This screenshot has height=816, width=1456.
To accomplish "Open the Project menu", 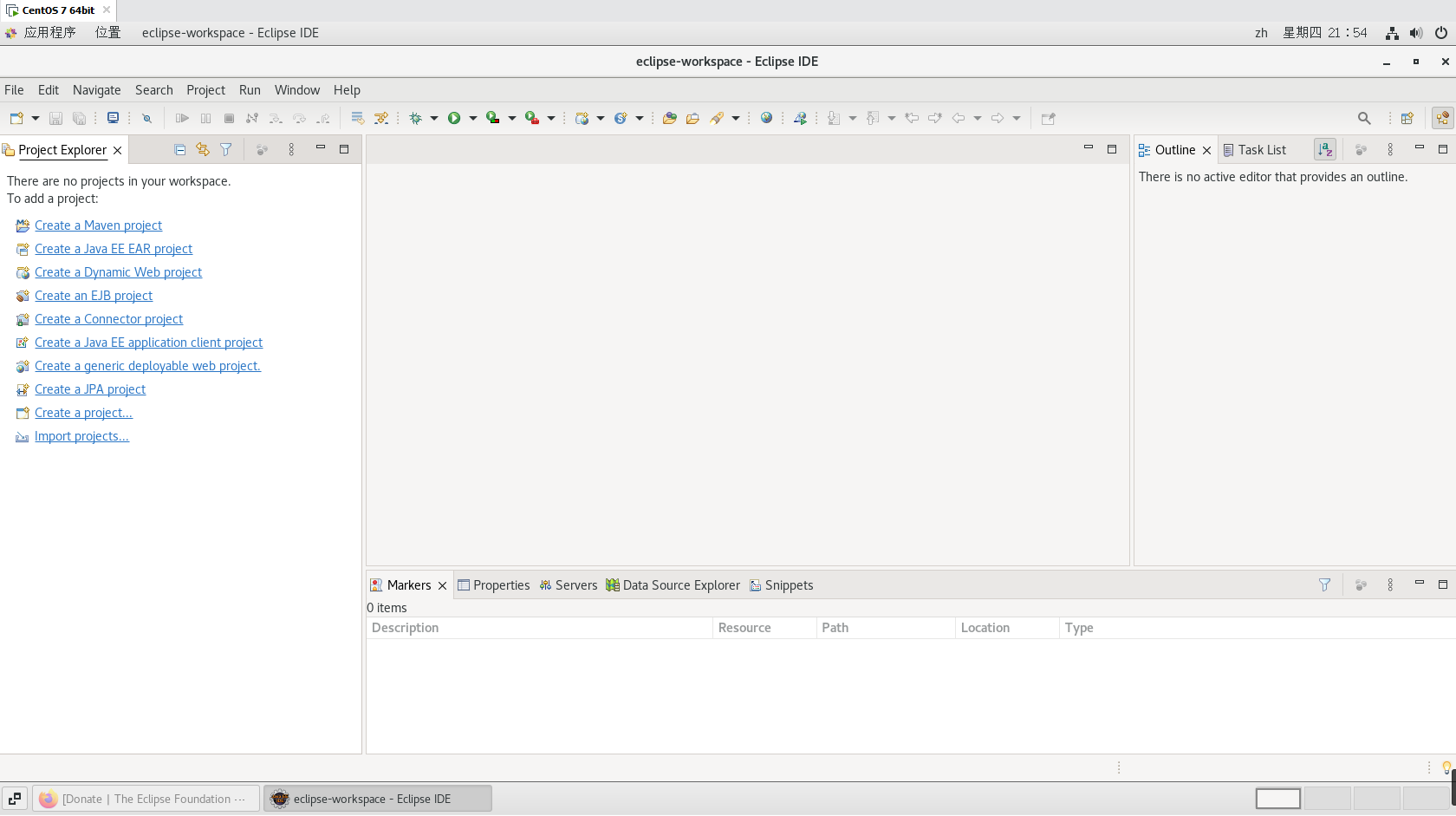I will coord(205,90).
